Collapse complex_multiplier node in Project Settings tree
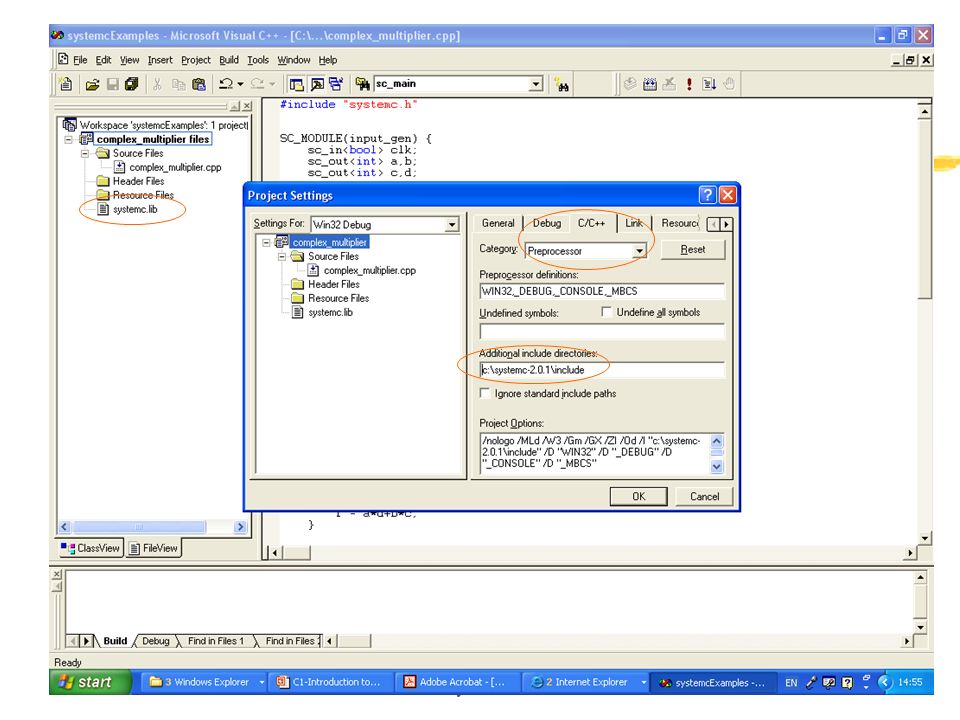 tap(266, 242)
